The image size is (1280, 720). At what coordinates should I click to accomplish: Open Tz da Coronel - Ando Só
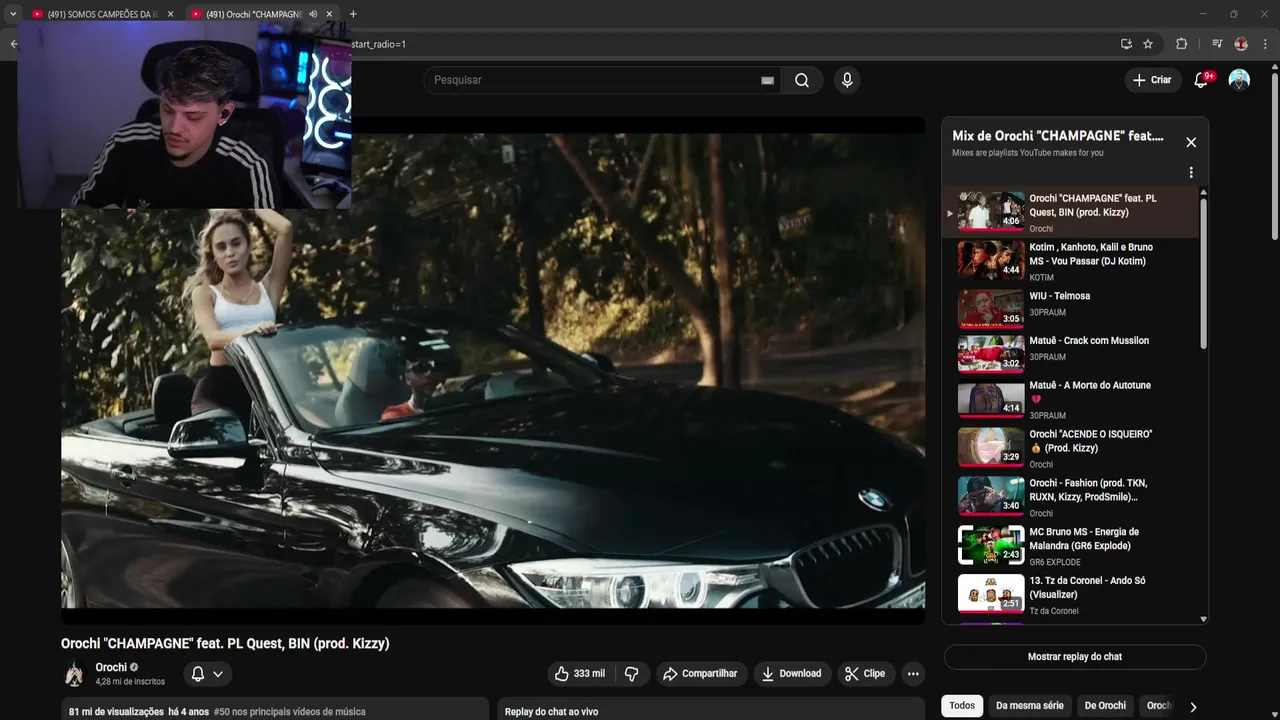click(1072, 595)
